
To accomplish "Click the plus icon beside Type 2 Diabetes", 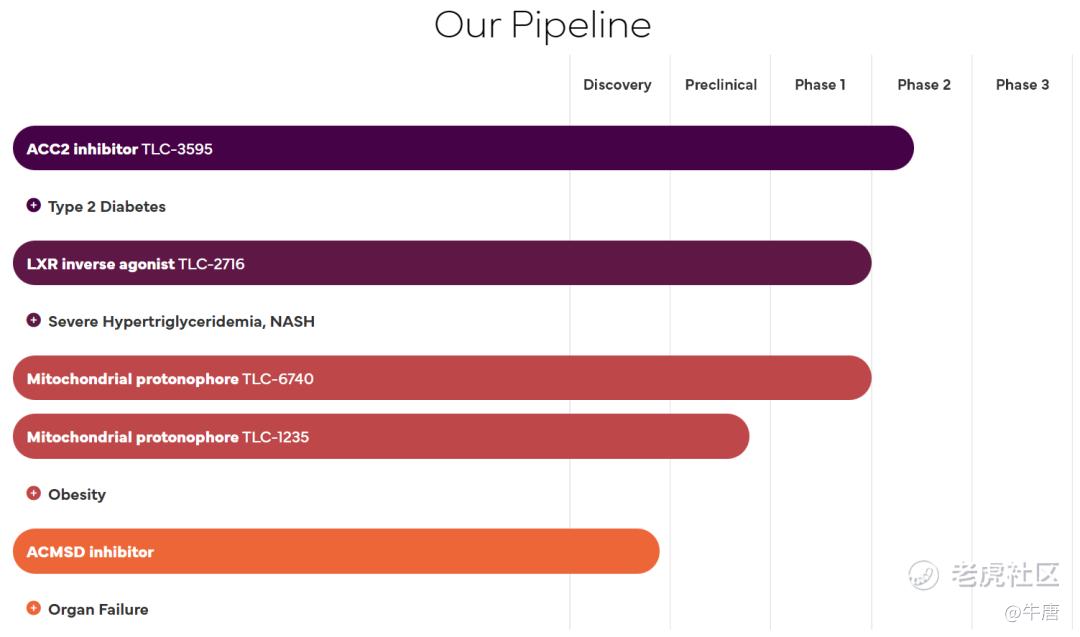I will 34,206.
